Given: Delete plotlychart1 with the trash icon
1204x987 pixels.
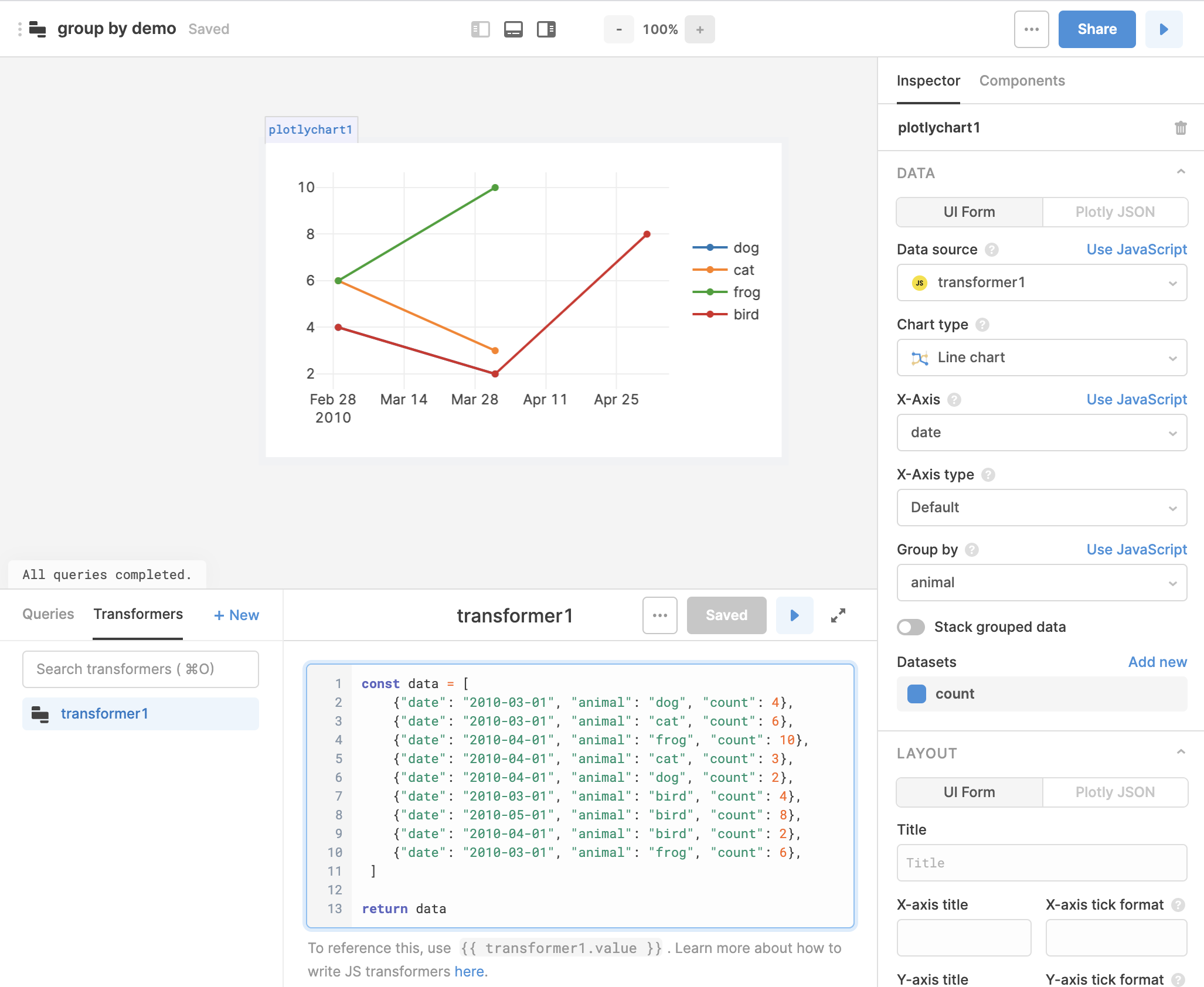Looking at the screenshot, I should (x=1181, y=128).
